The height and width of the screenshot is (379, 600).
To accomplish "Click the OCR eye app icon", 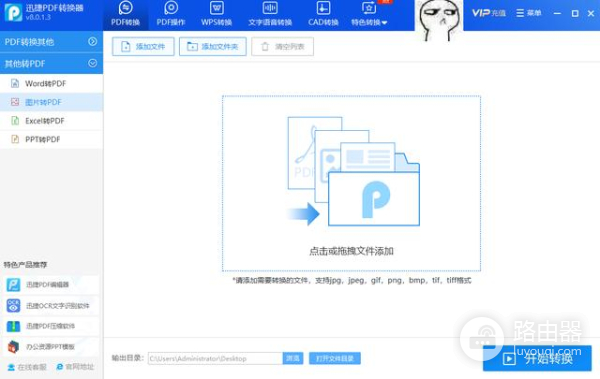I will tap(13, 305).
